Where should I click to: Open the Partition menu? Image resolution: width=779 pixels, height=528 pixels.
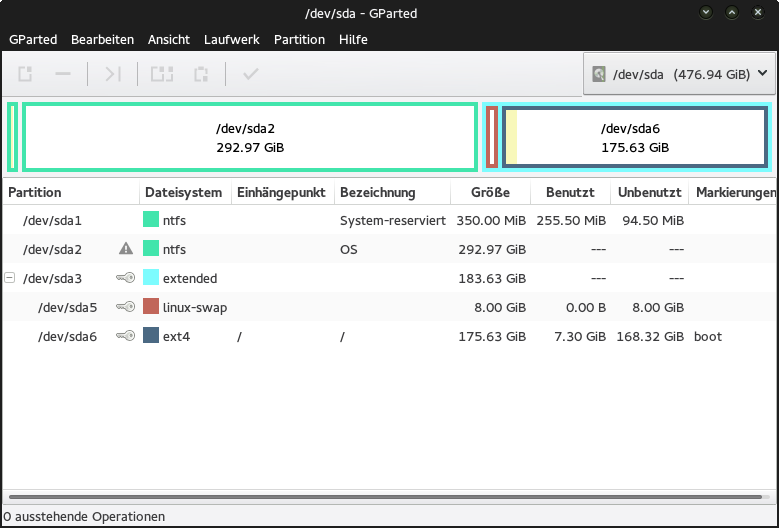tap(299, 40)
